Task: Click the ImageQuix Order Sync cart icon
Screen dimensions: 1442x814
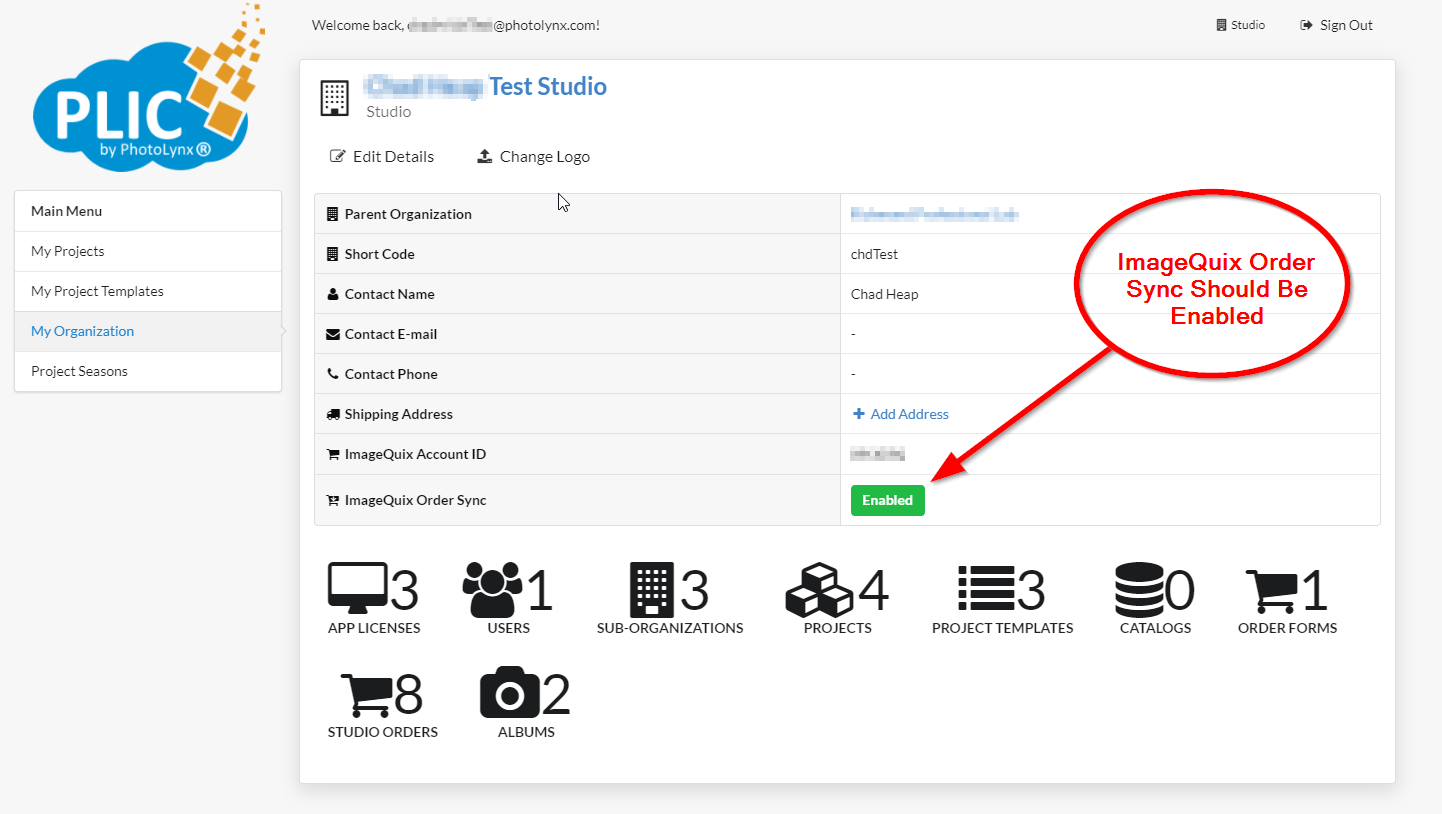Action: (x=333, y=500)
